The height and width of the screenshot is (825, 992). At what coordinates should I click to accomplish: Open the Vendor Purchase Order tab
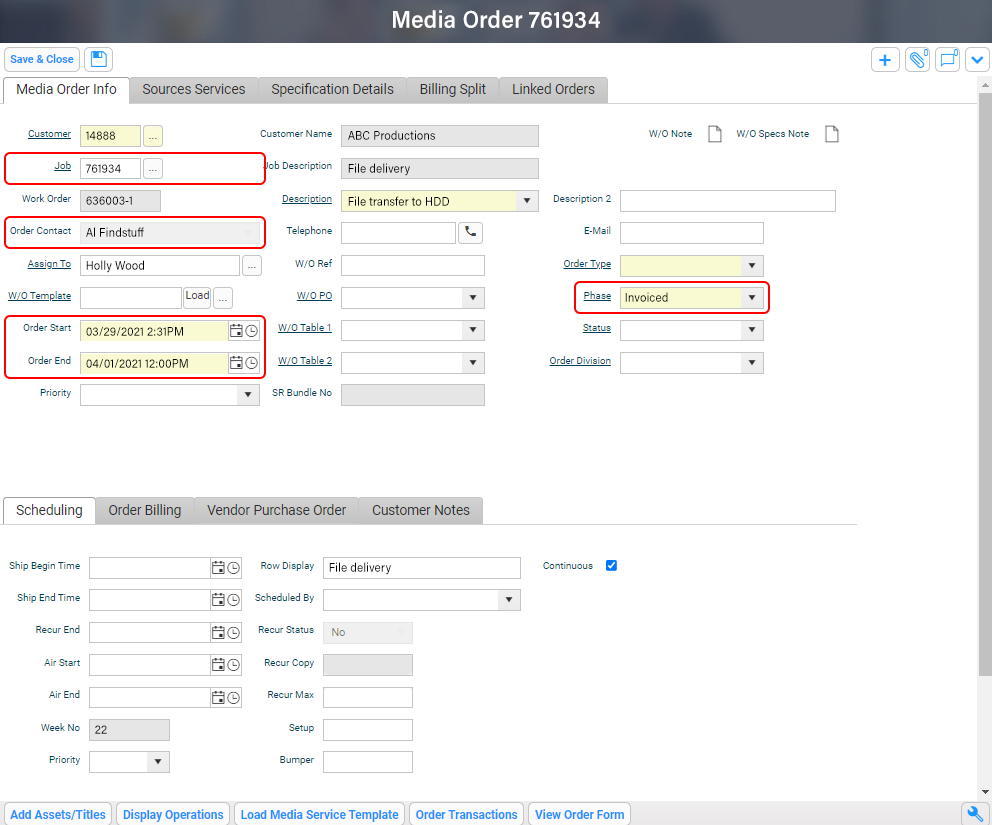[x=276, y=510]
